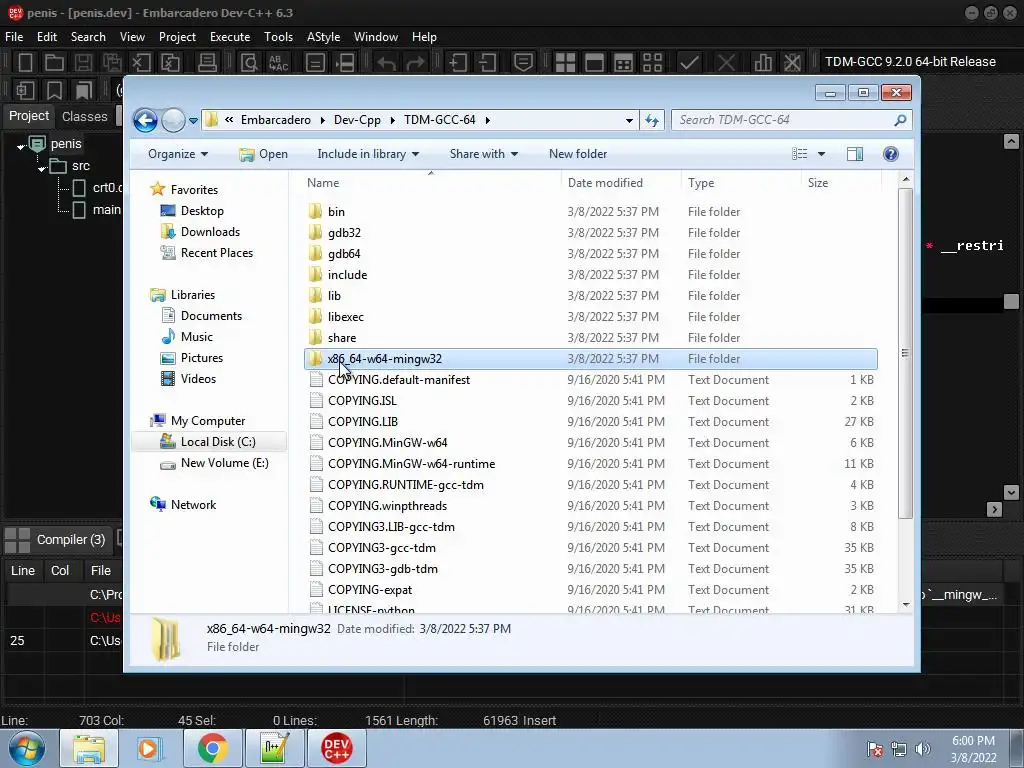Collapse the src folder tree node
The image size is (1024, 768).
click(x=42, y=168)
